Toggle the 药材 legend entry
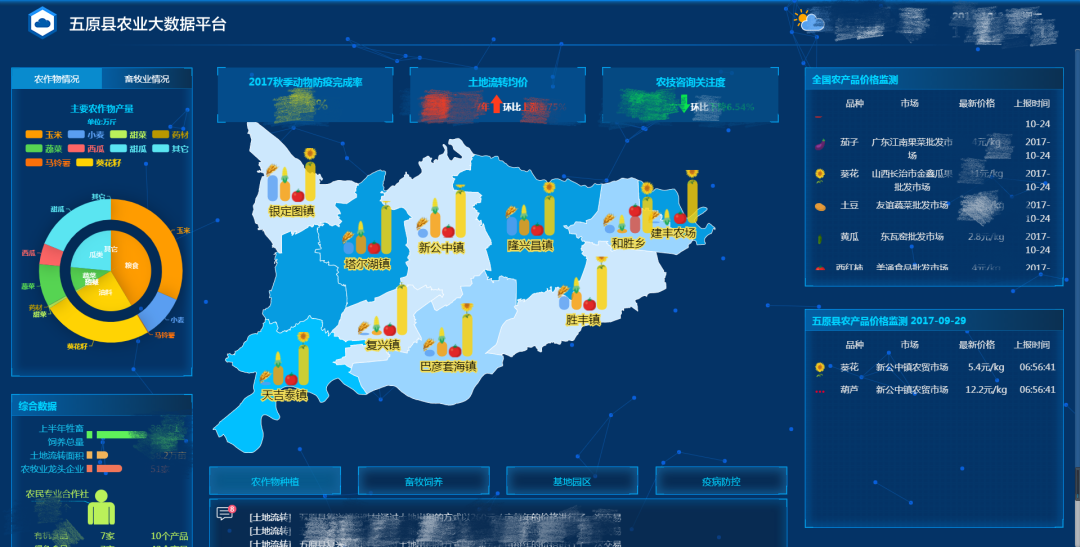The width and height of the screenshot is (1080, 547). 169,135
